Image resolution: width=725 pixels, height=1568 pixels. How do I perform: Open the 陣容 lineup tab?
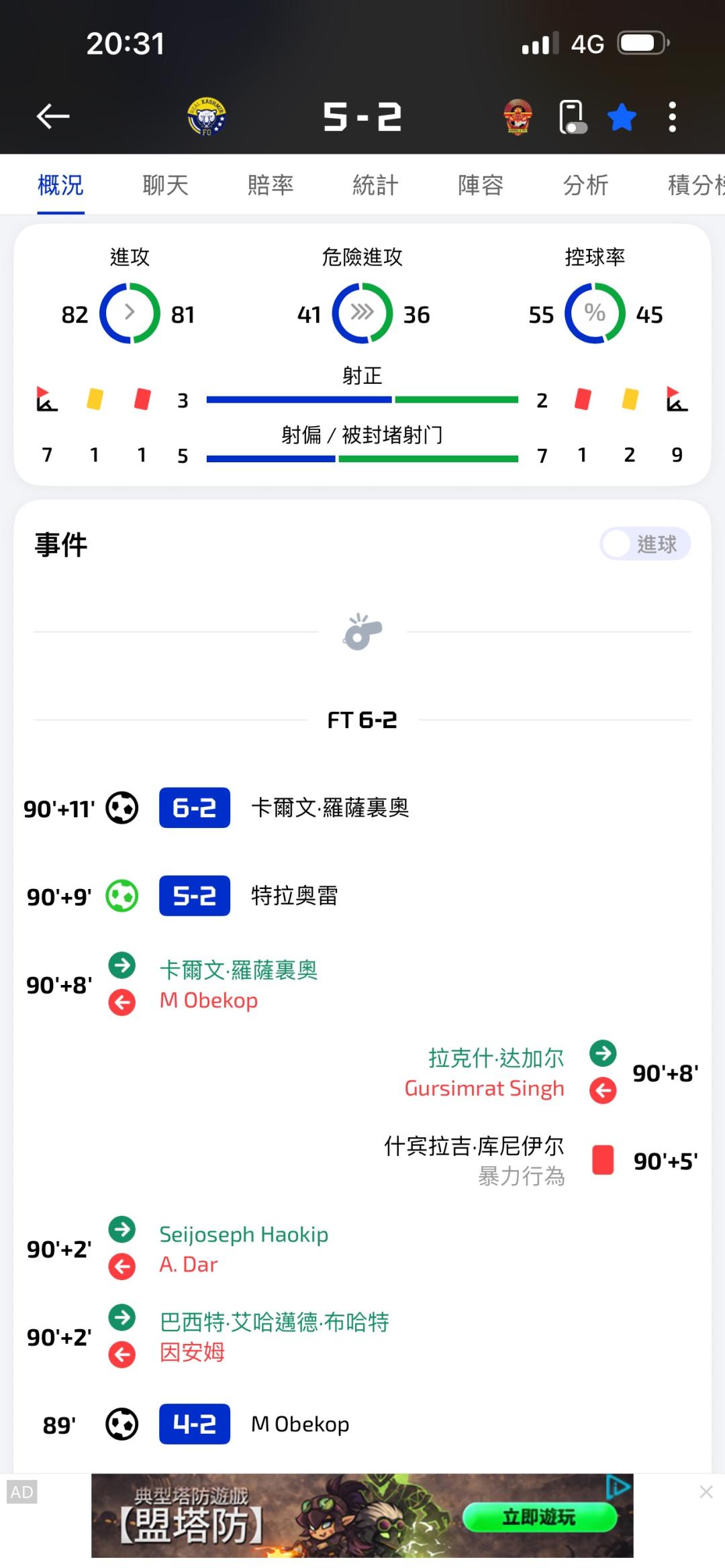coord(481,185)
